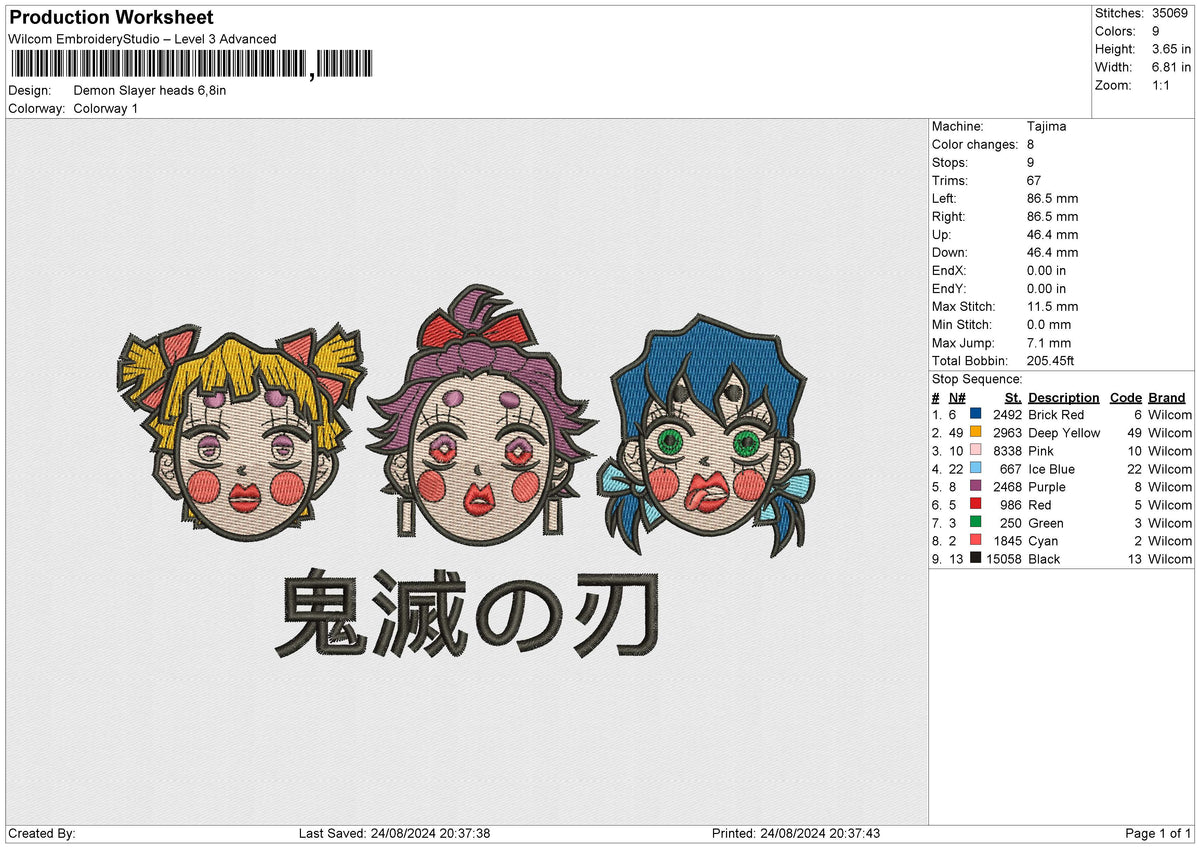Click the St. column header

[1014, 398]
